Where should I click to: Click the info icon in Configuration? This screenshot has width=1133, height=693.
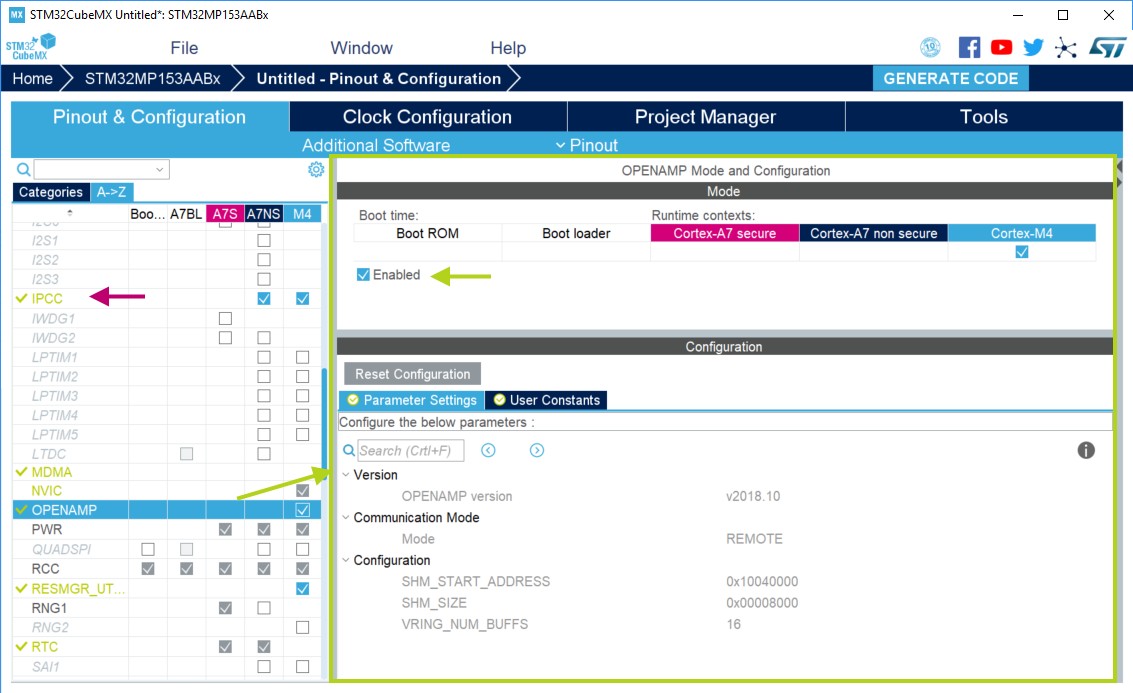pyautogui.click(x=1085, y=450)
